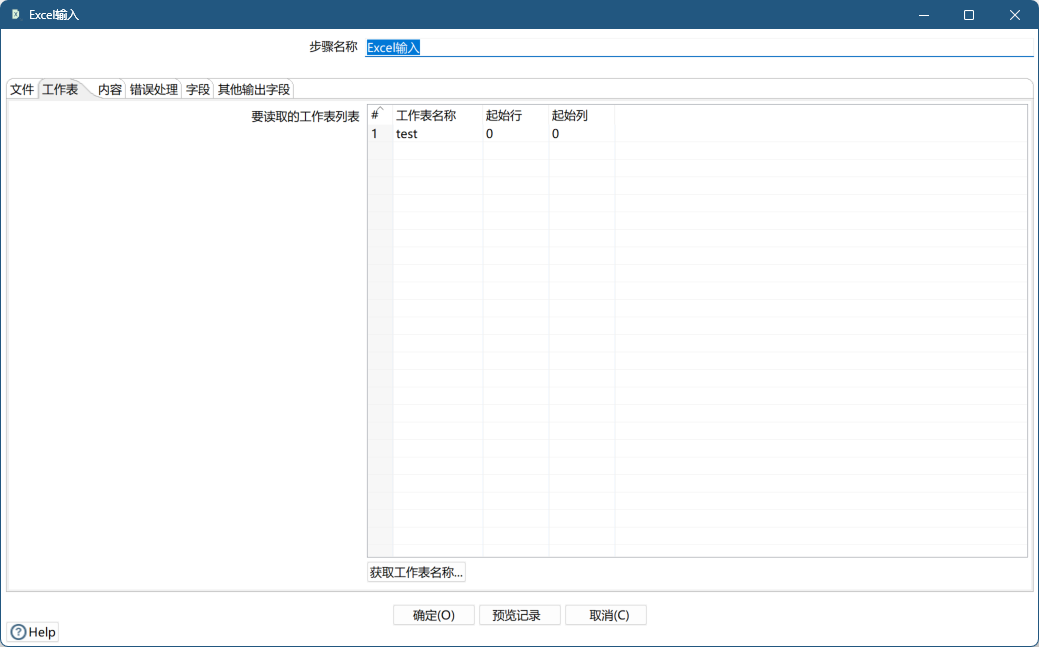Click the 取消(C) button
The width and height of the screenshot is (1039, 647).
[x=605, y=614]
